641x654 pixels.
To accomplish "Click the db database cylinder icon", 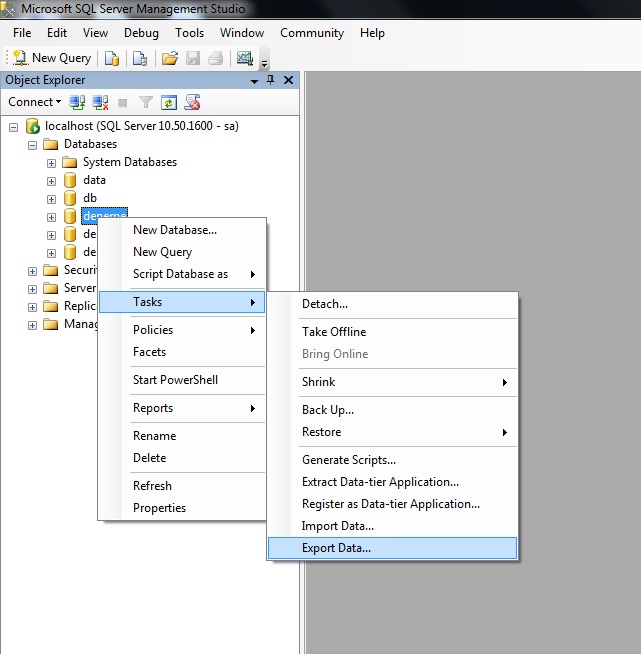I will click(x=70, y=198).
